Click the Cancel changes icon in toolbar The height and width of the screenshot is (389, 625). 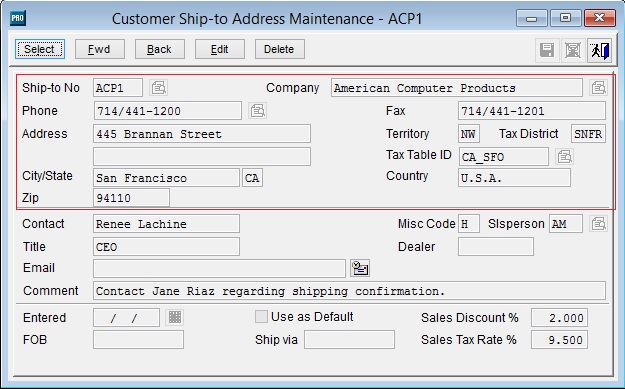coord(573,50)
